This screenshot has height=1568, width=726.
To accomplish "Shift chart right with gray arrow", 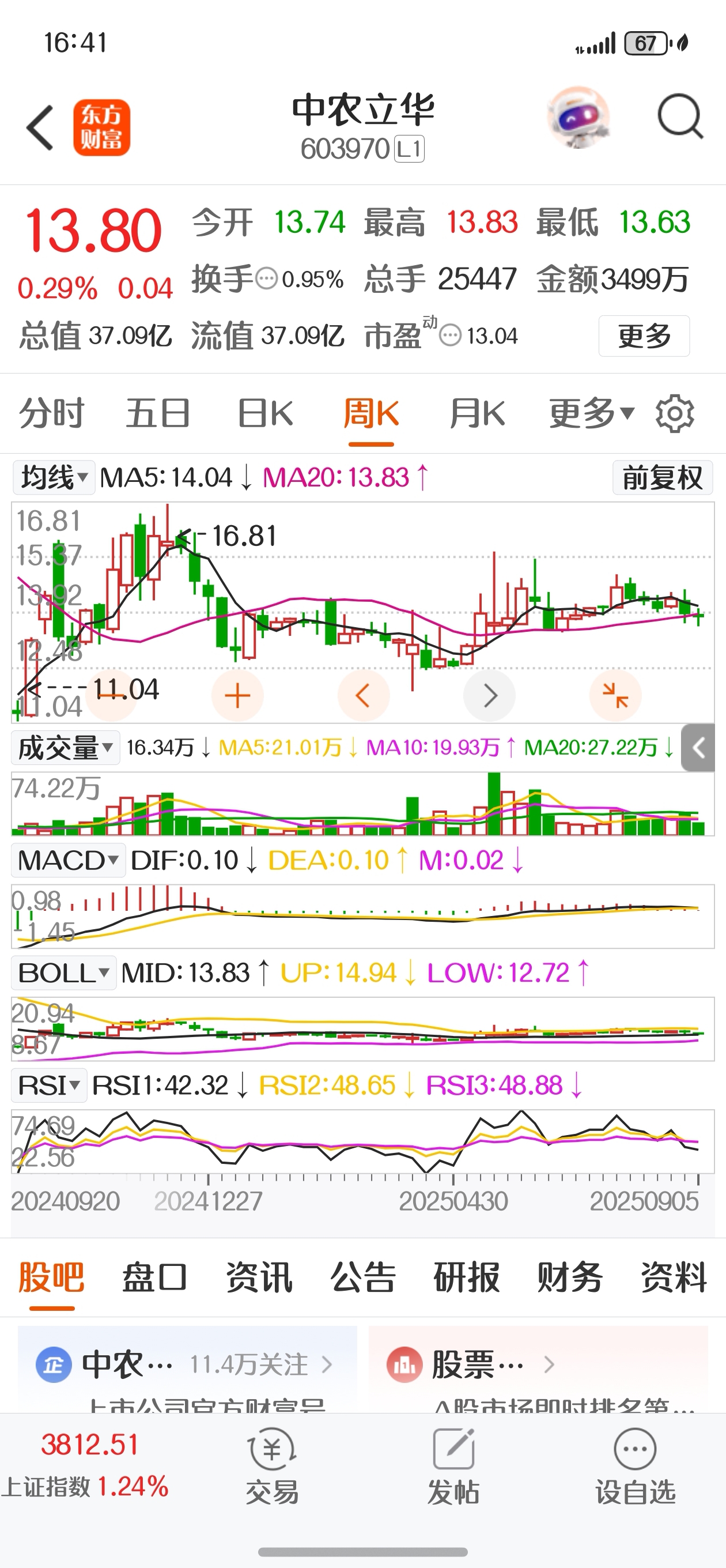I will [489, 695].
